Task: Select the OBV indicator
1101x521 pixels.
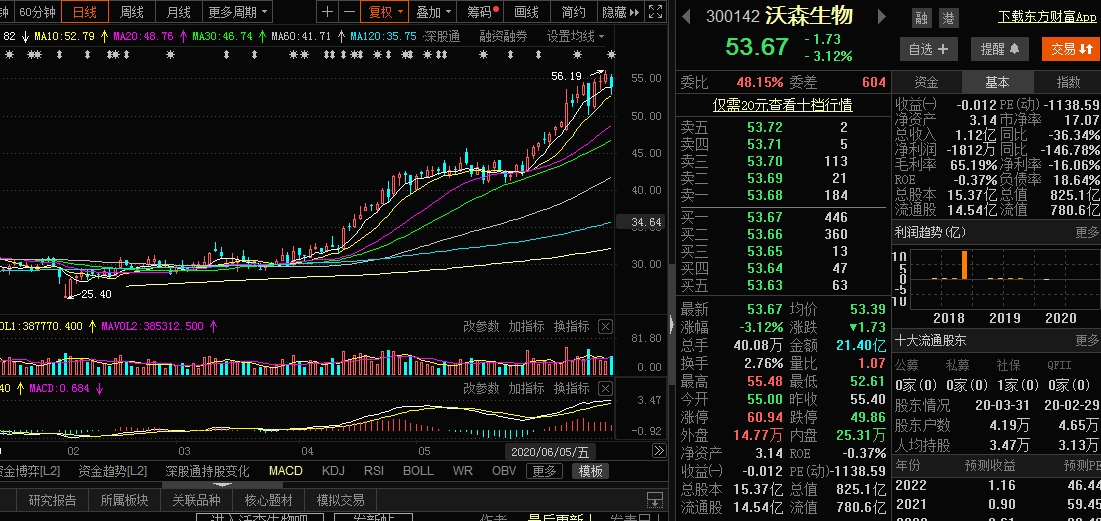Action: [504, 471]
